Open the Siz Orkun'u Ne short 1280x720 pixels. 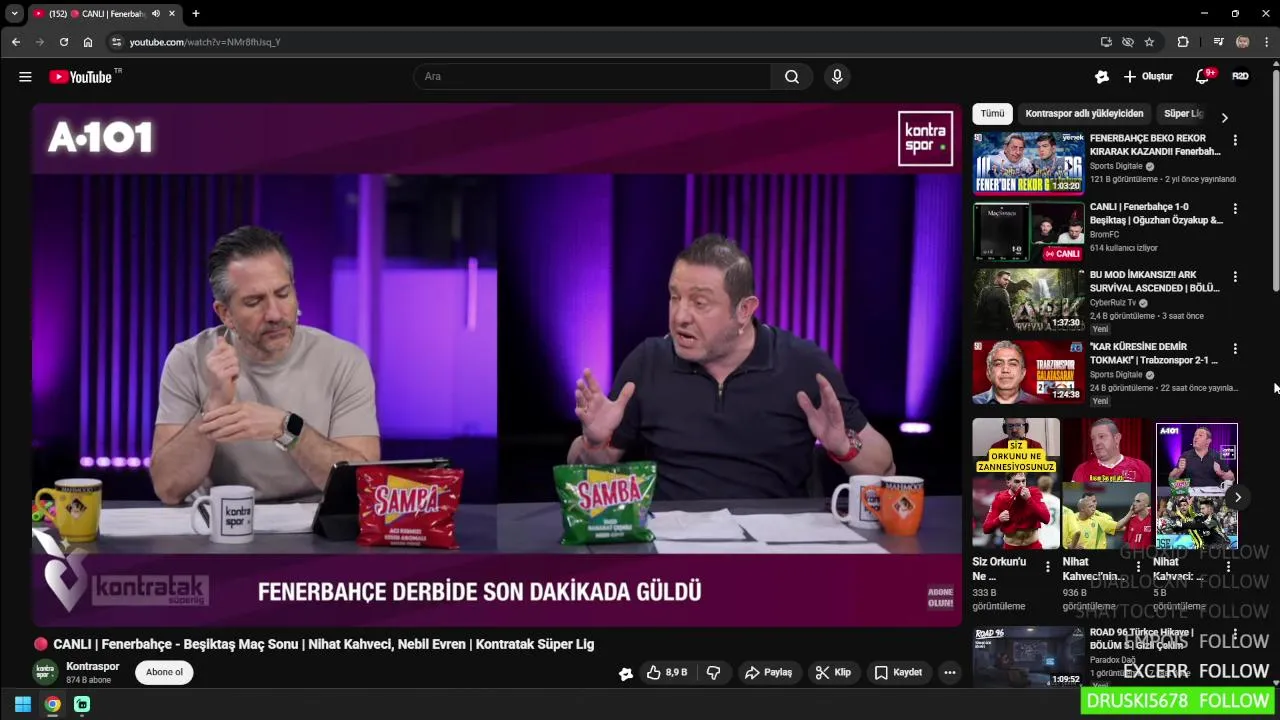point(1016,484)
